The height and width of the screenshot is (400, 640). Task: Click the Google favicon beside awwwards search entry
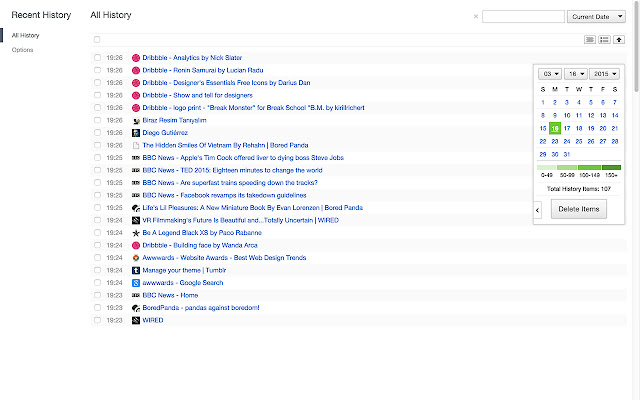136,283
